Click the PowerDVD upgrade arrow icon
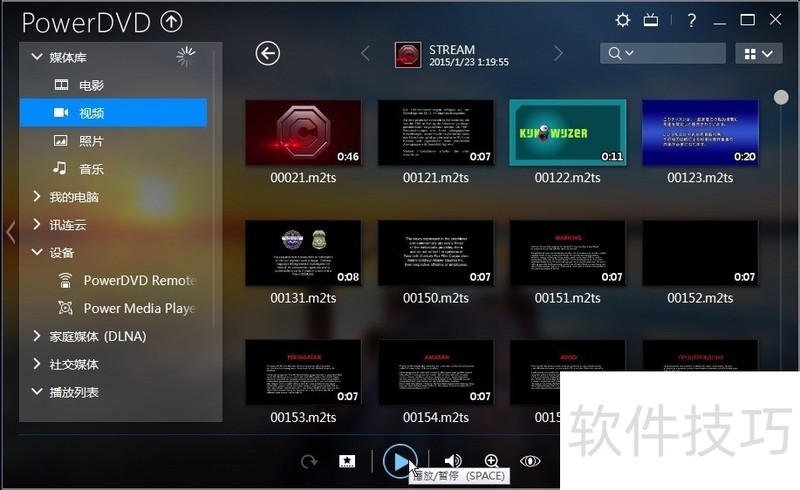800x490 pixels. pyautogui.click(x=171, y=21)
